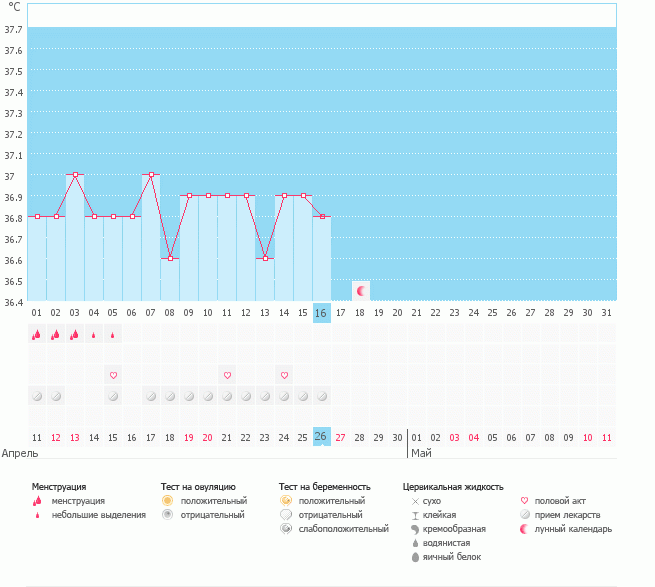Select the heart icon on day 11
The image size is (655, 587).
coord(227,375)
